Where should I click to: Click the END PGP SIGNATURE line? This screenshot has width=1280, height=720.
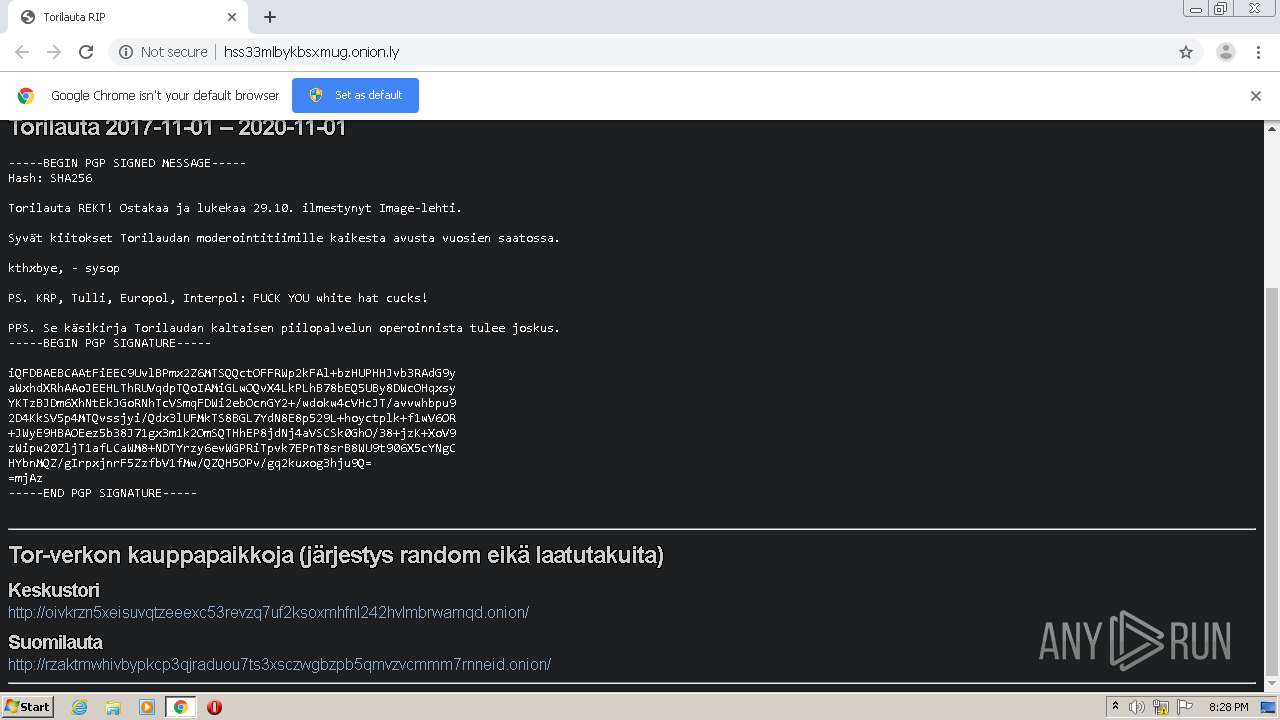[x=103, y=493]
